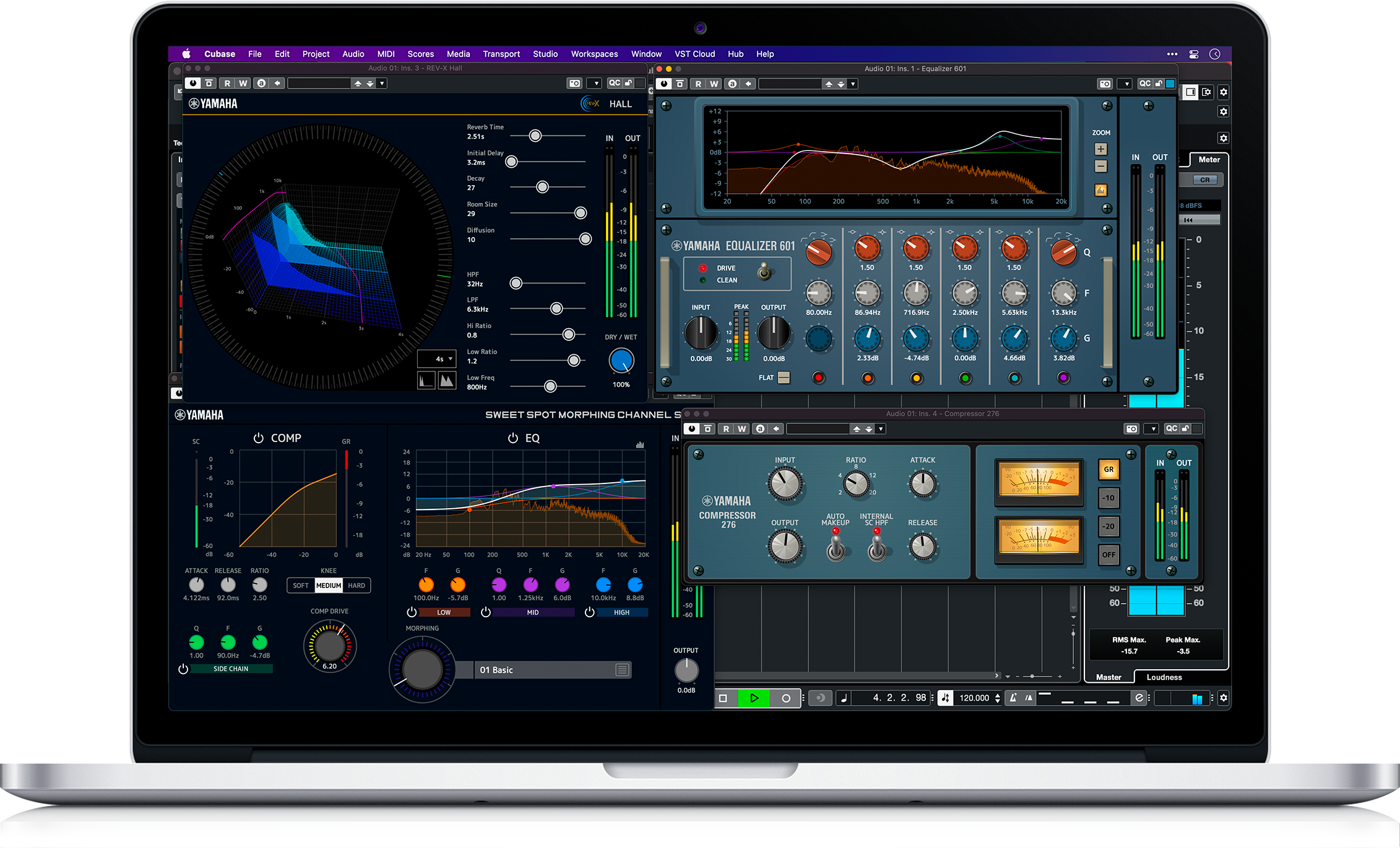This screenshot has height=848, width=1400.
Task: Open the 01 Basic preset list
Action: pos(622,670)
